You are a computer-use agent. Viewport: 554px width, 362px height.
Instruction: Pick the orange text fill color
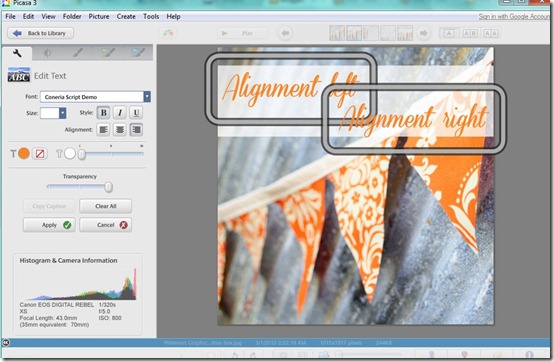(24, 154)
